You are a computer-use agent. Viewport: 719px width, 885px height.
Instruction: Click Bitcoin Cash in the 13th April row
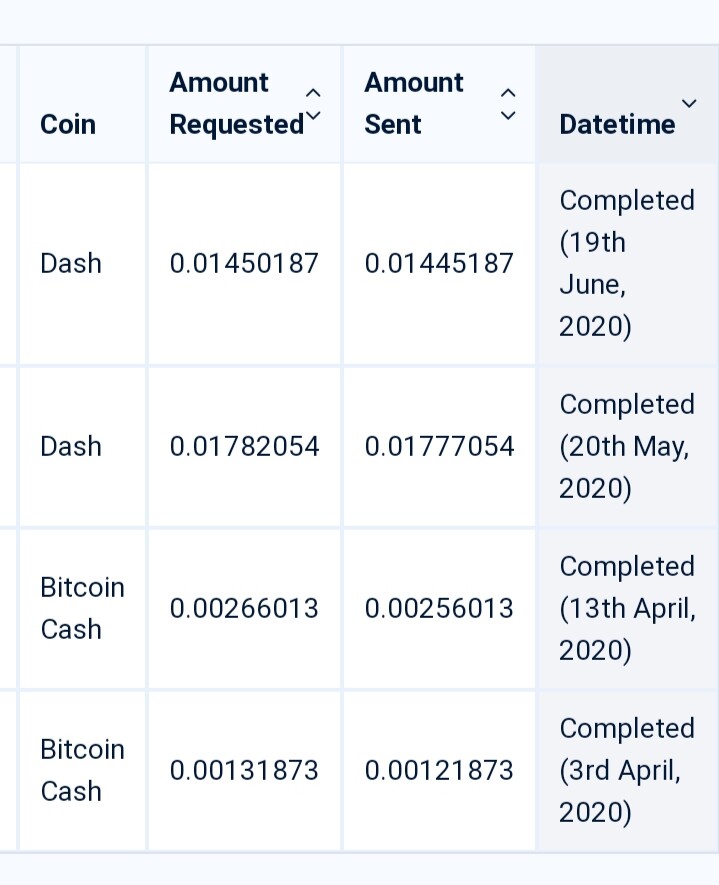[x=82, y=608]
